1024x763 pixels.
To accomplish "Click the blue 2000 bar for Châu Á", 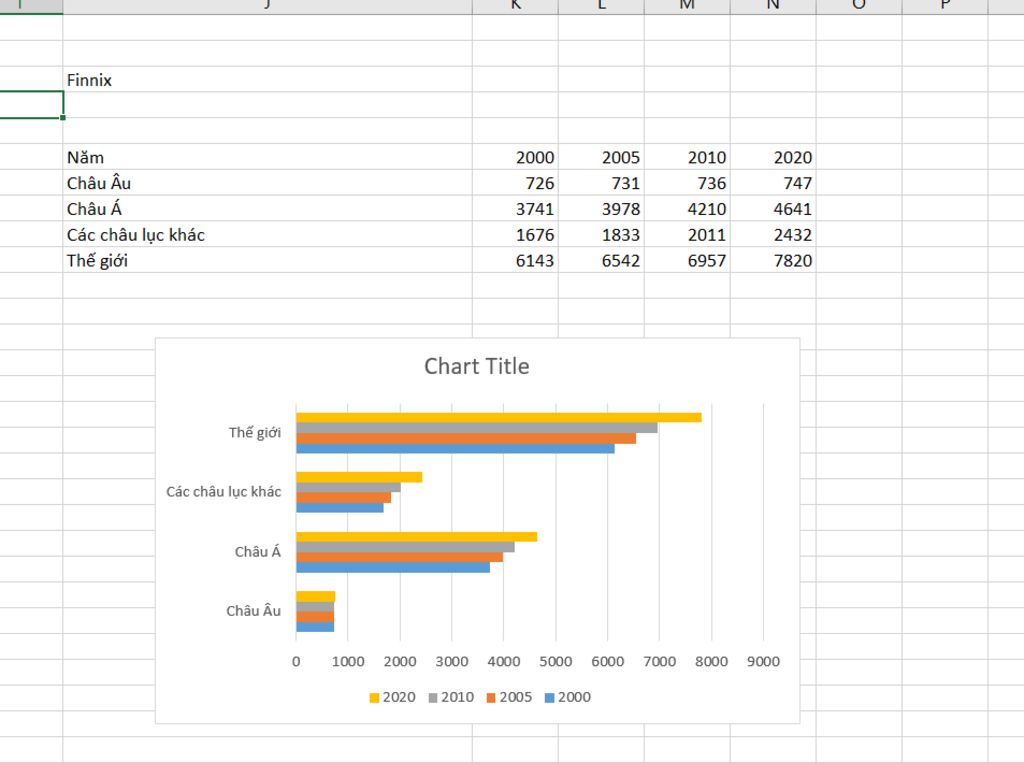I will pyautogui.click(x=392, y=567).
